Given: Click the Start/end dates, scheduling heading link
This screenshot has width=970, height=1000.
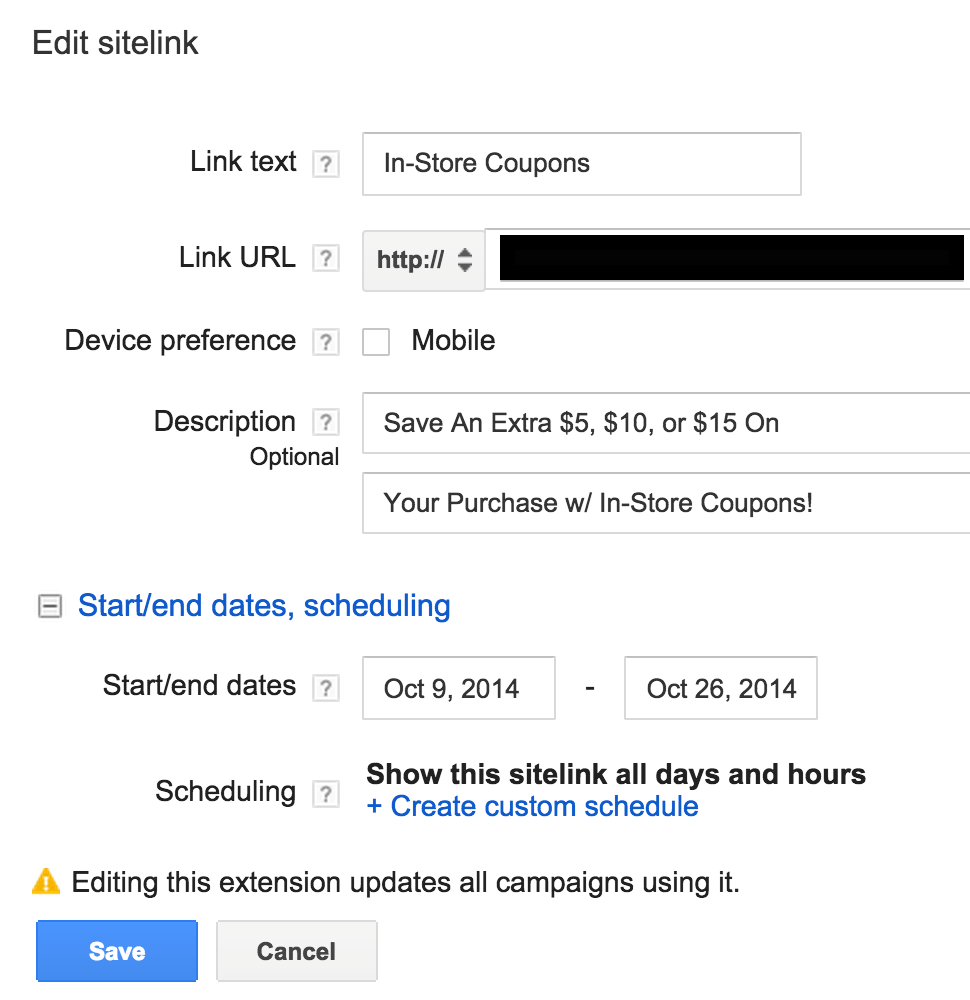Looking at the screenshot, I should pyautogui.click(x=264, y=606).
